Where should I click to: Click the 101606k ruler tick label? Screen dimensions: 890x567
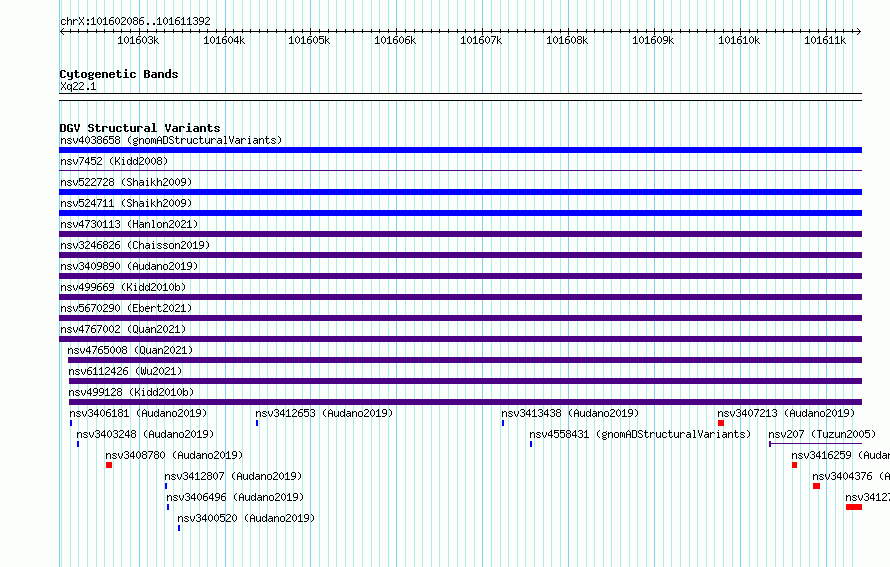pyautogui.click(x=395, y=40)
